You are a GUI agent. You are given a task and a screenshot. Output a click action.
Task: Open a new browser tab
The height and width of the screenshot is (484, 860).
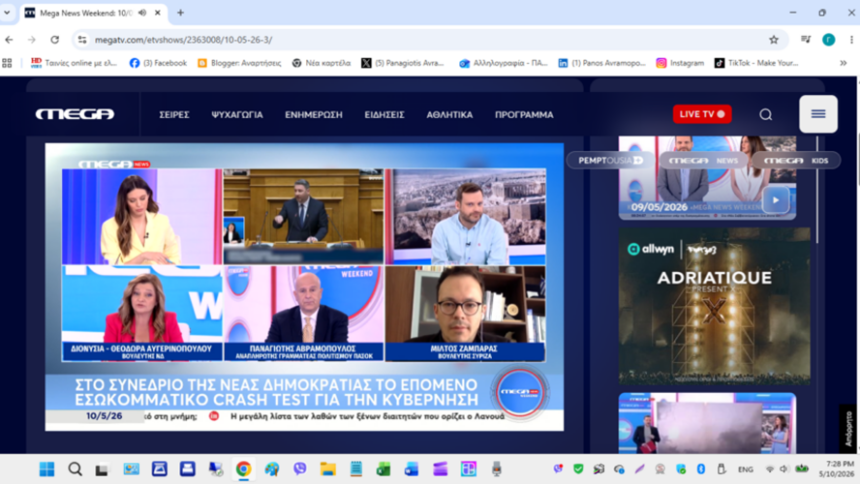tap(180, 13)
